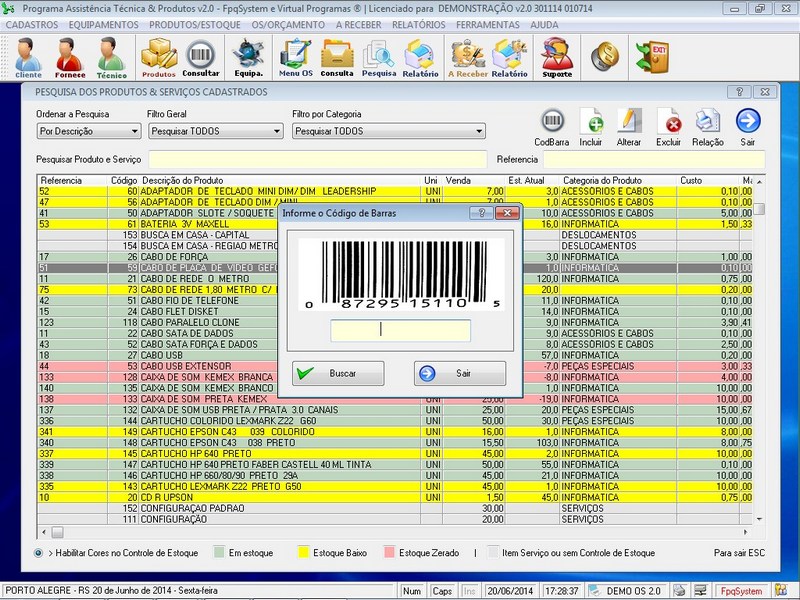Screen dimensions: 800x600
Task: Click the barcode image in the dialog
Action: [401, 274]
